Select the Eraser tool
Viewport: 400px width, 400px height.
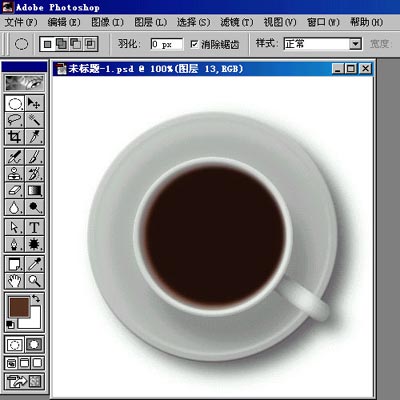coord(15,190)
